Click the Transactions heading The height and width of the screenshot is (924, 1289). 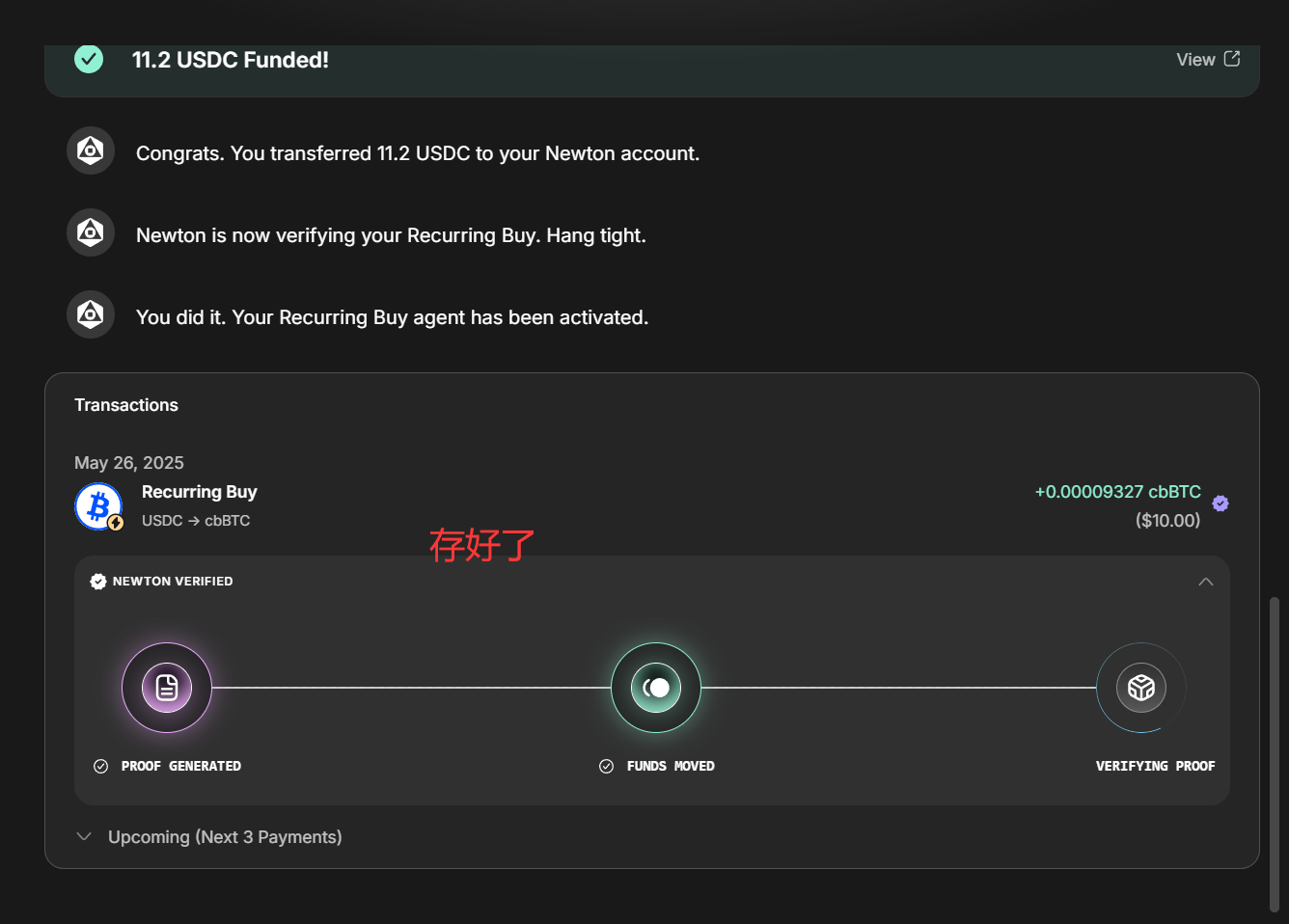[126, 405]
